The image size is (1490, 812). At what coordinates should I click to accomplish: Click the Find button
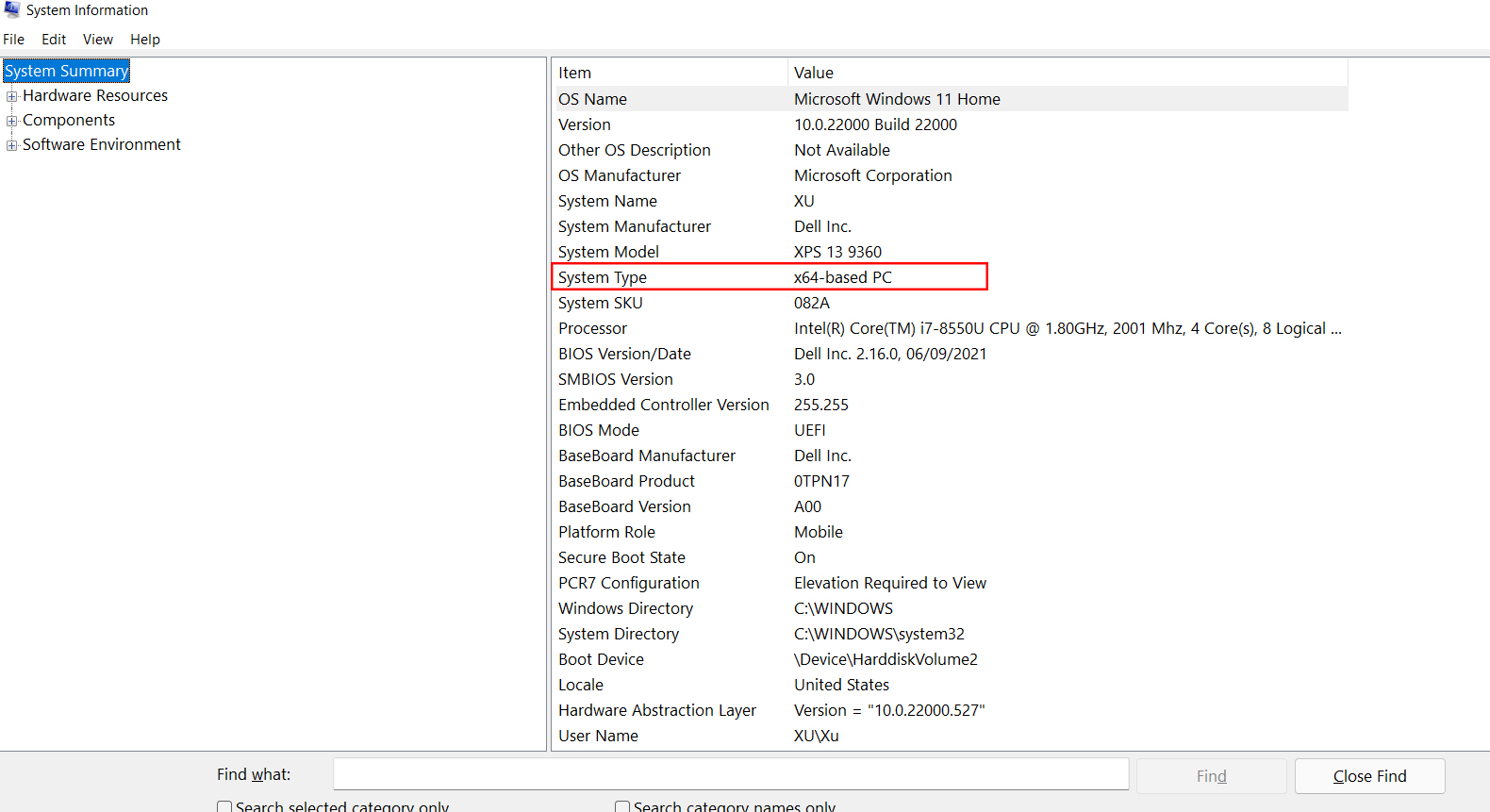click(1212, 776)
